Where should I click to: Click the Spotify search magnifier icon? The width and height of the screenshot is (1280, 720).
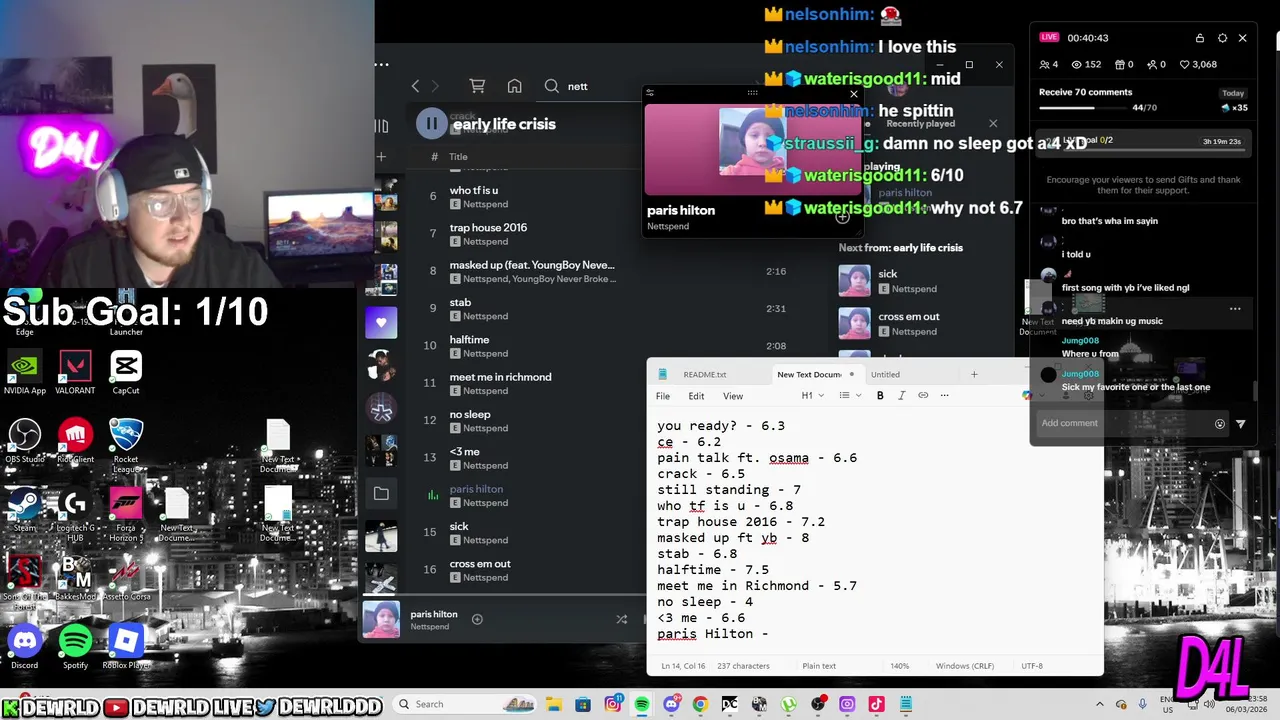[x=551, y=86]
